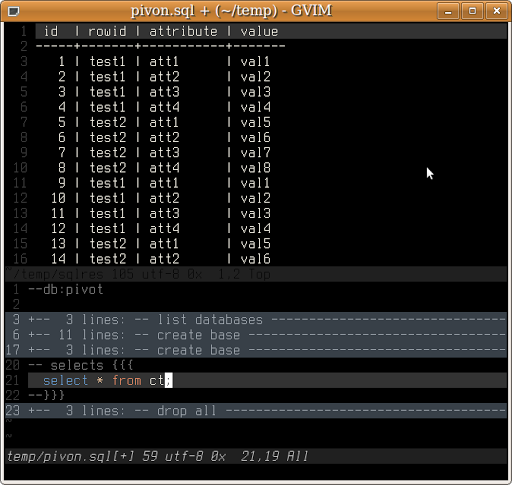The width and height of the screenshot is (512, 485).
Task: Click 'val6' in result row id 14
Action: pos(256,259)
